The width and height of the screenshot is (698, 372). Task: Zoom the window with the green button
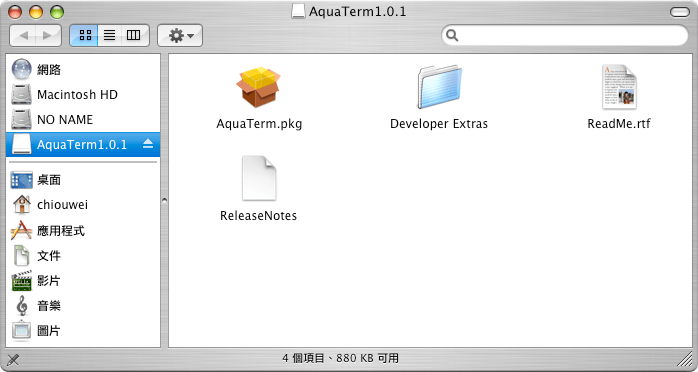[x=57, y=12]
